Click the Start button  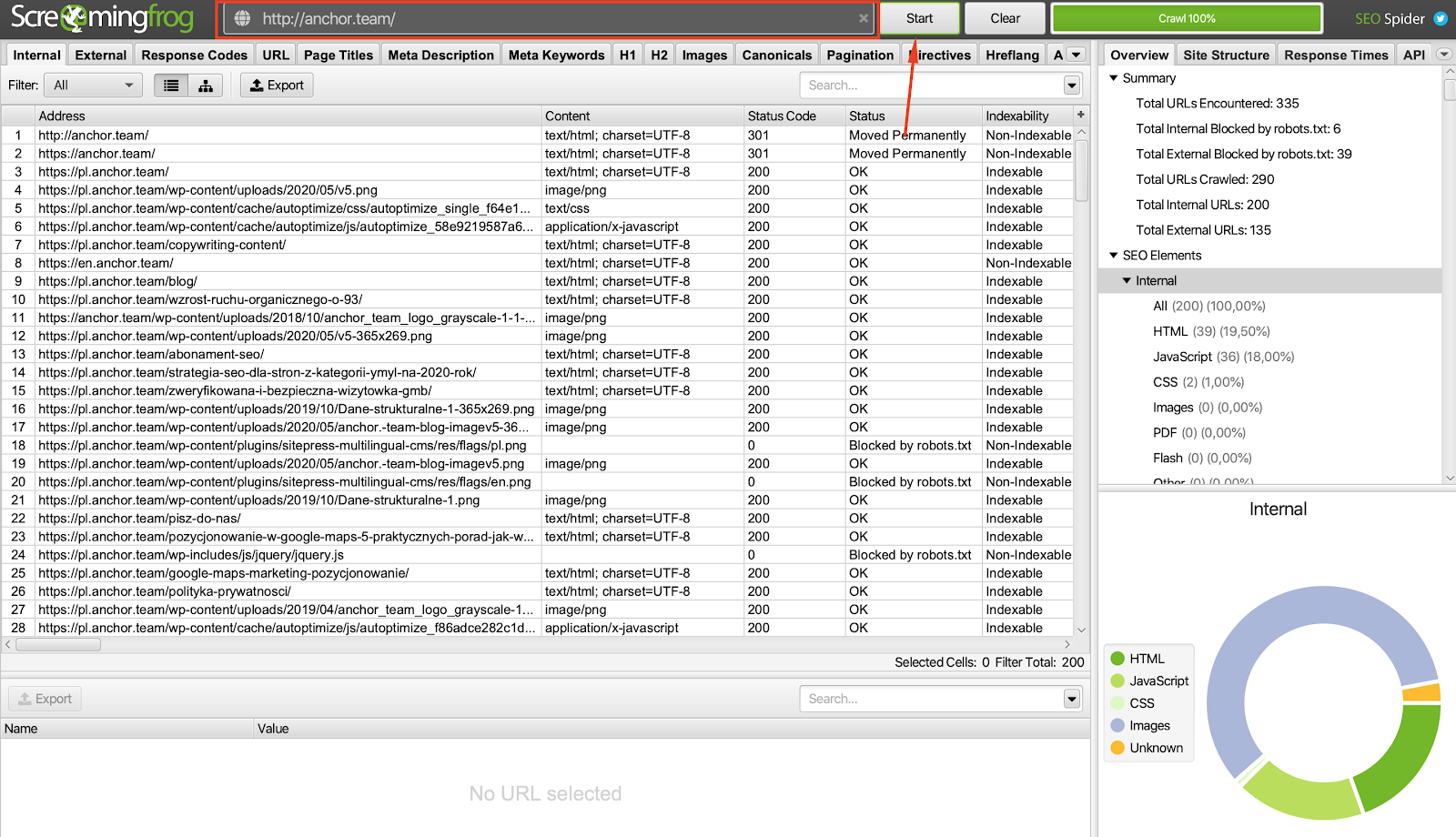click(x=919, y=18)
